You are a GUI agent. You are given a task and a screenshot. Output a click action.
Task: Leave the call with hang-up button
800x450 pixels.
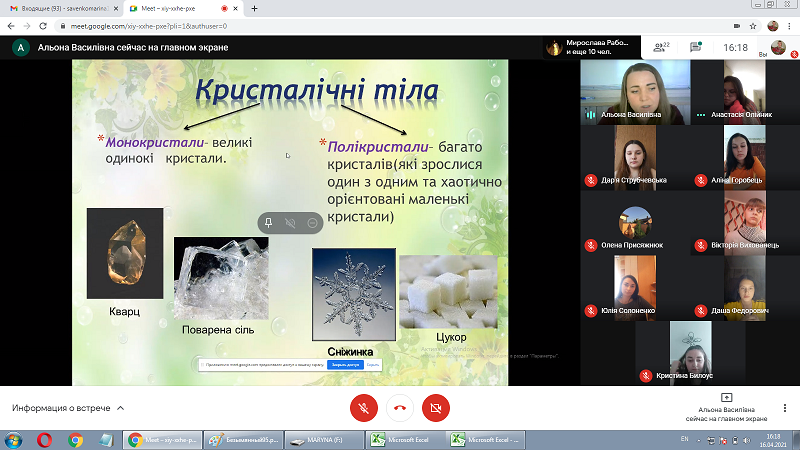coord(399,408)
